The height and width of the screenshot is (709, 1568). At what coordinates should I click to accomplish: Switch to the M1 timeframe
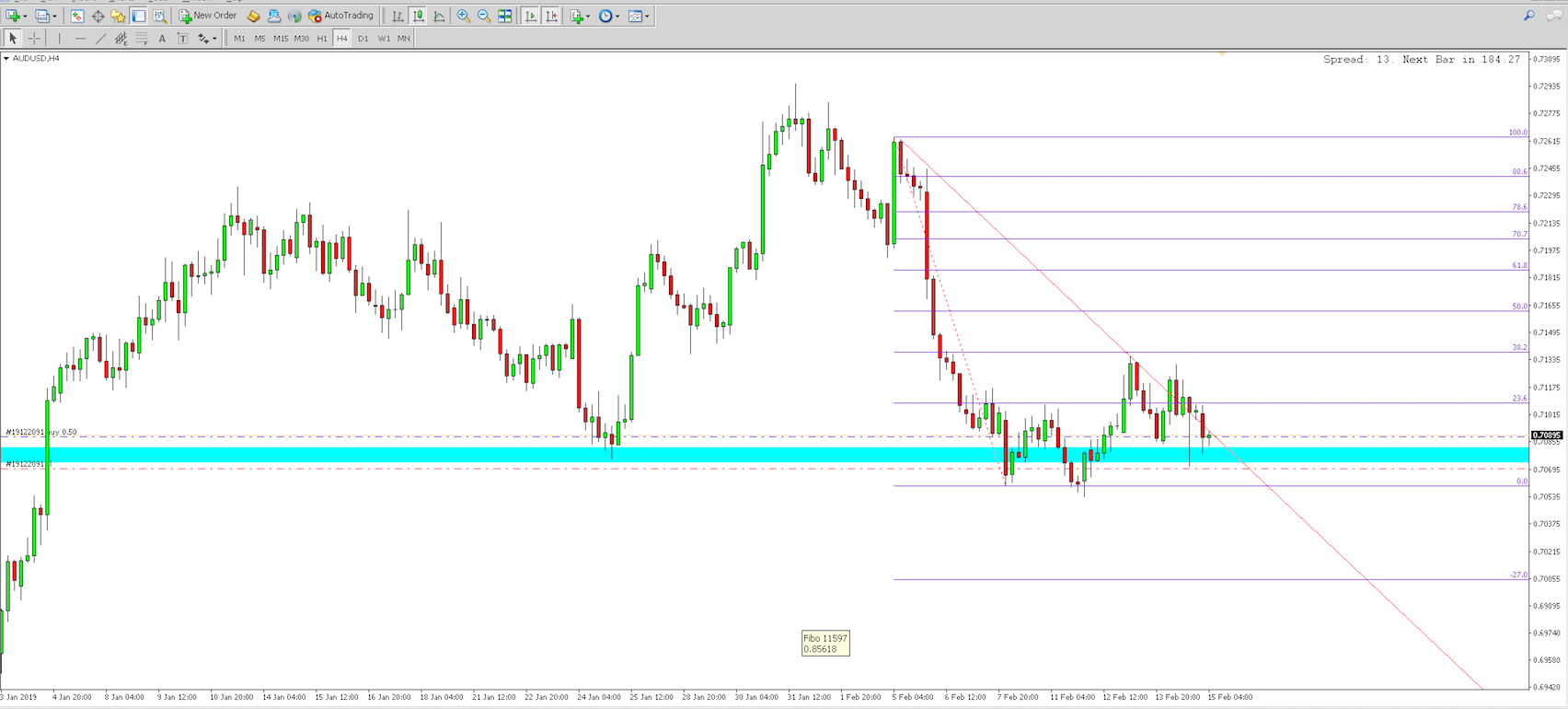239,38
